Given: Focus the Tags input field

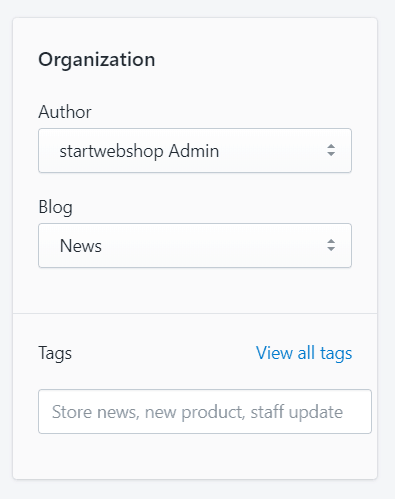Looking at the screenshot, I should click(205, 411).
